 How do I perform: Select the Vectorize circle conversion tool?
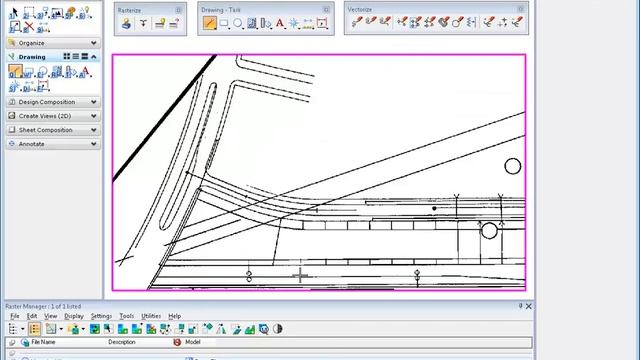coord(457,22)
